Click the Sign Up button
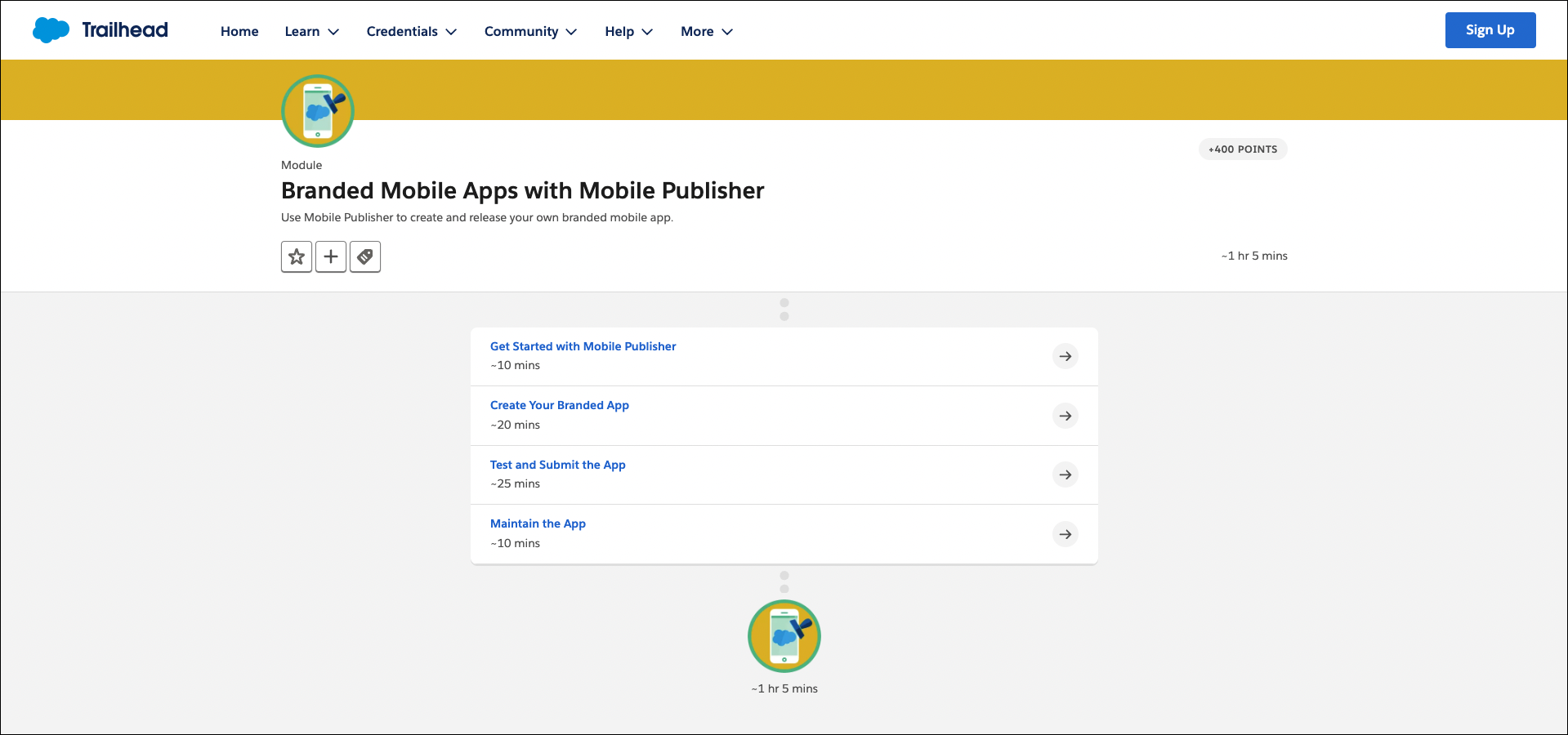This screenshot has height=735, width=1568. (x=1490, y=30)
